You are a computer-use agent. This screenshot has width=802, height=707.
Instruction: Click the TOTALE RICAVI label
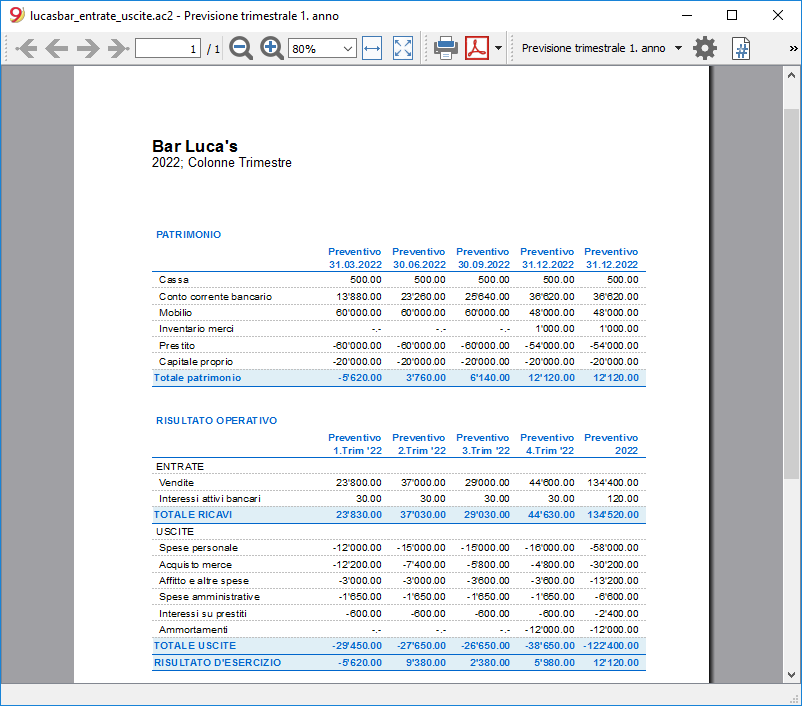[x=193, y=515]
